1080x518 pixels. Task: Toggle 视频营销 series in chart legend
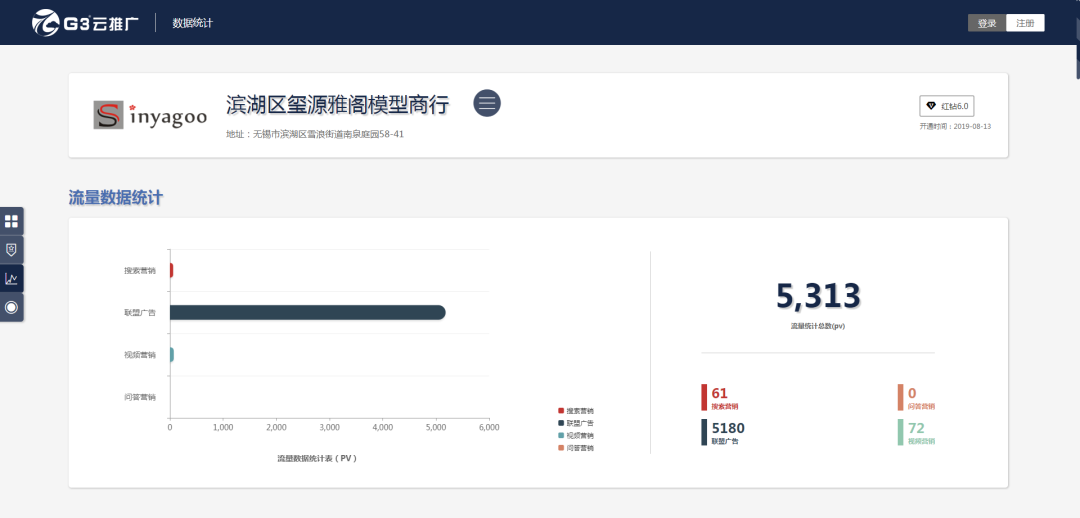tap(574, 435)
